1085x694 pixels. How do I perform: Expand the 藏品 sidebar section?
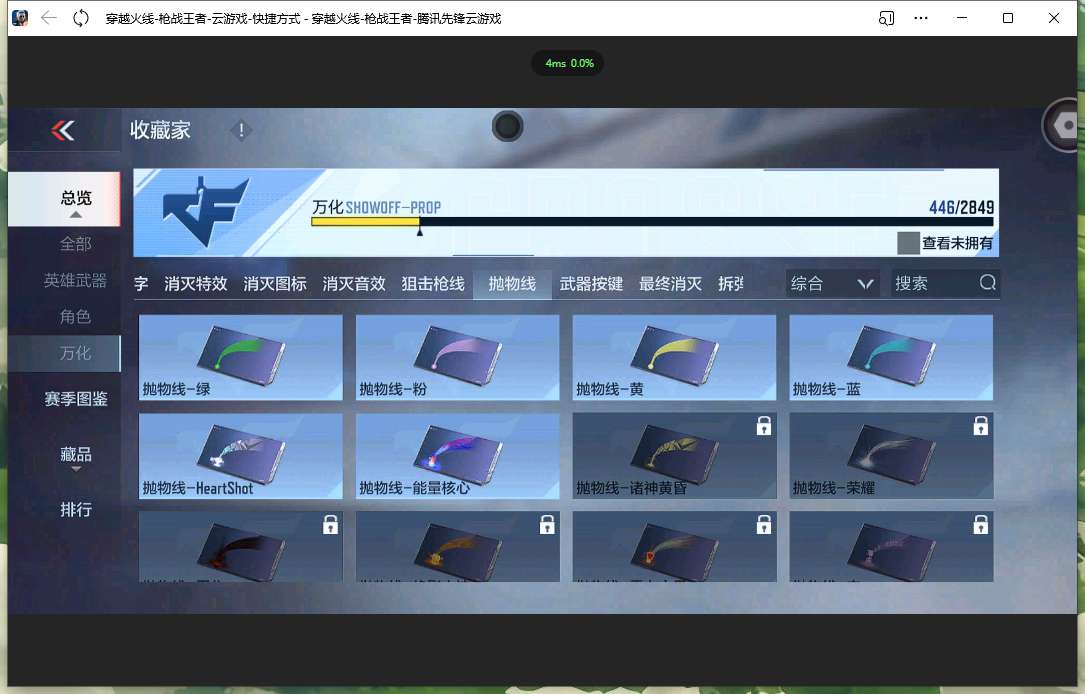tap(75, 457)
